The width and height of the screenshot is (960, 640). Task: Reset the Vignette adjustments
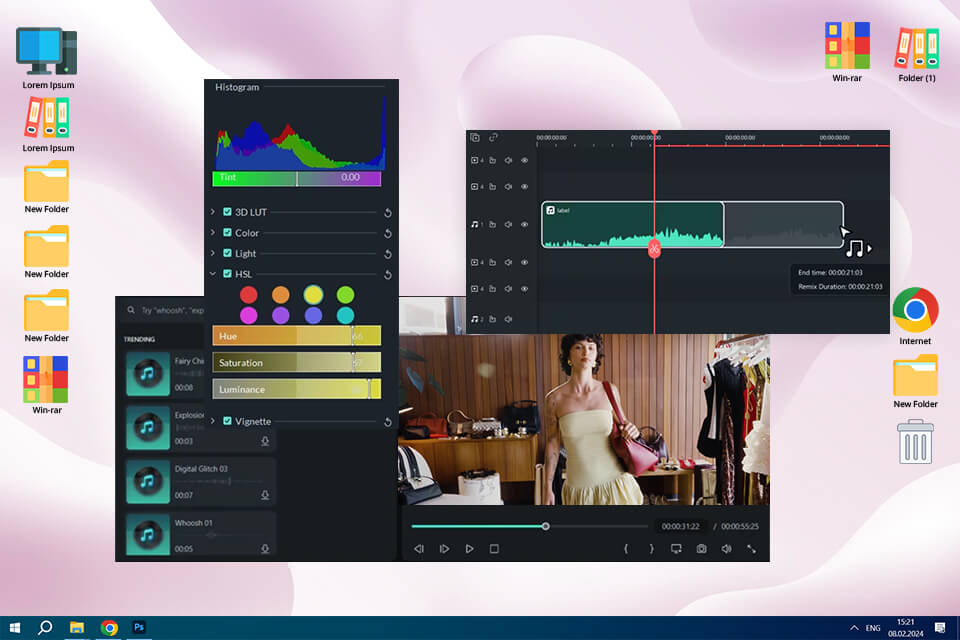[x=388, y=422]
